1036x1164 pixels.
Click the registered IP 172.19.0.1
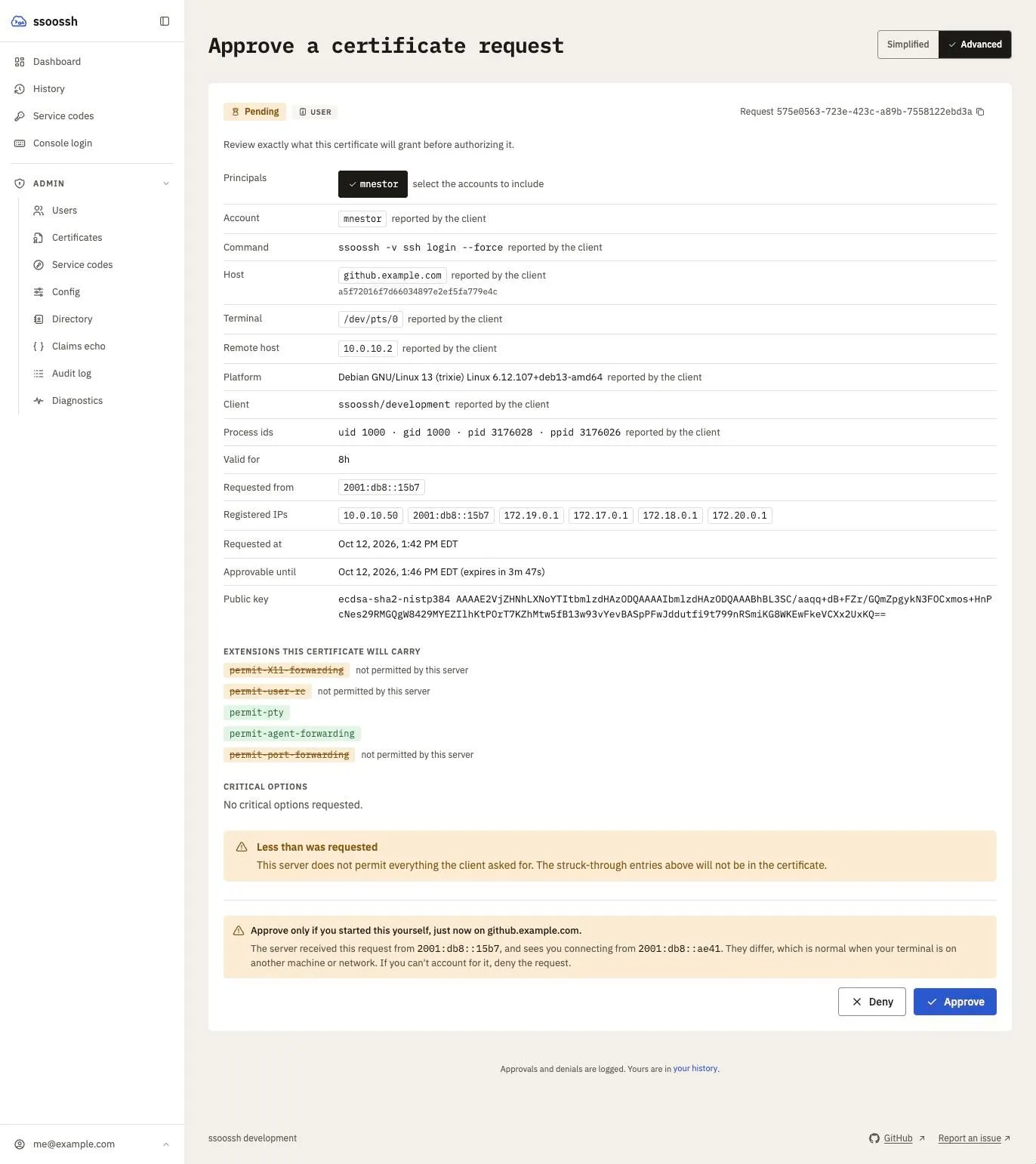tap(531, 516)
